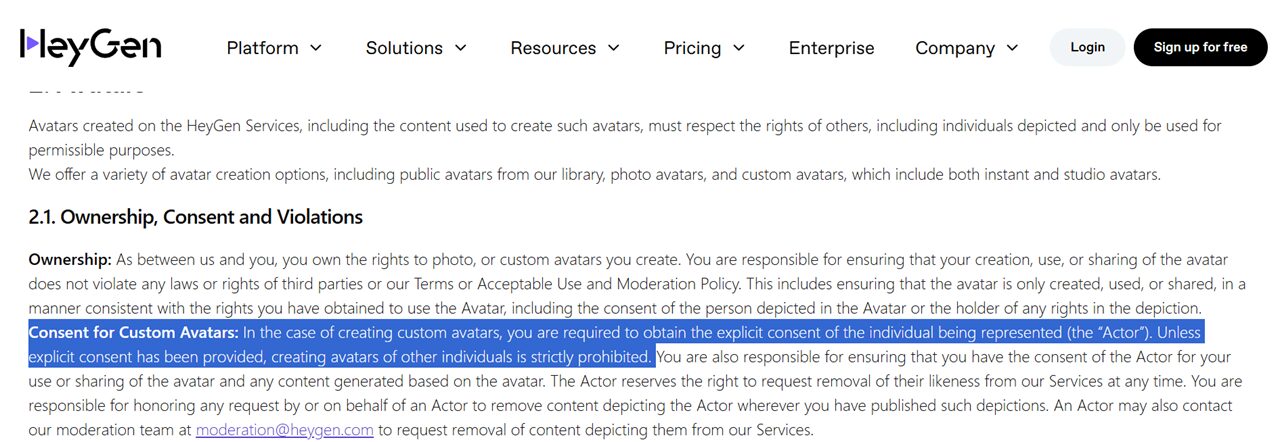Expand the Solutions menu chevron
The image size is (1280, 442).
[x=461, y=48]
